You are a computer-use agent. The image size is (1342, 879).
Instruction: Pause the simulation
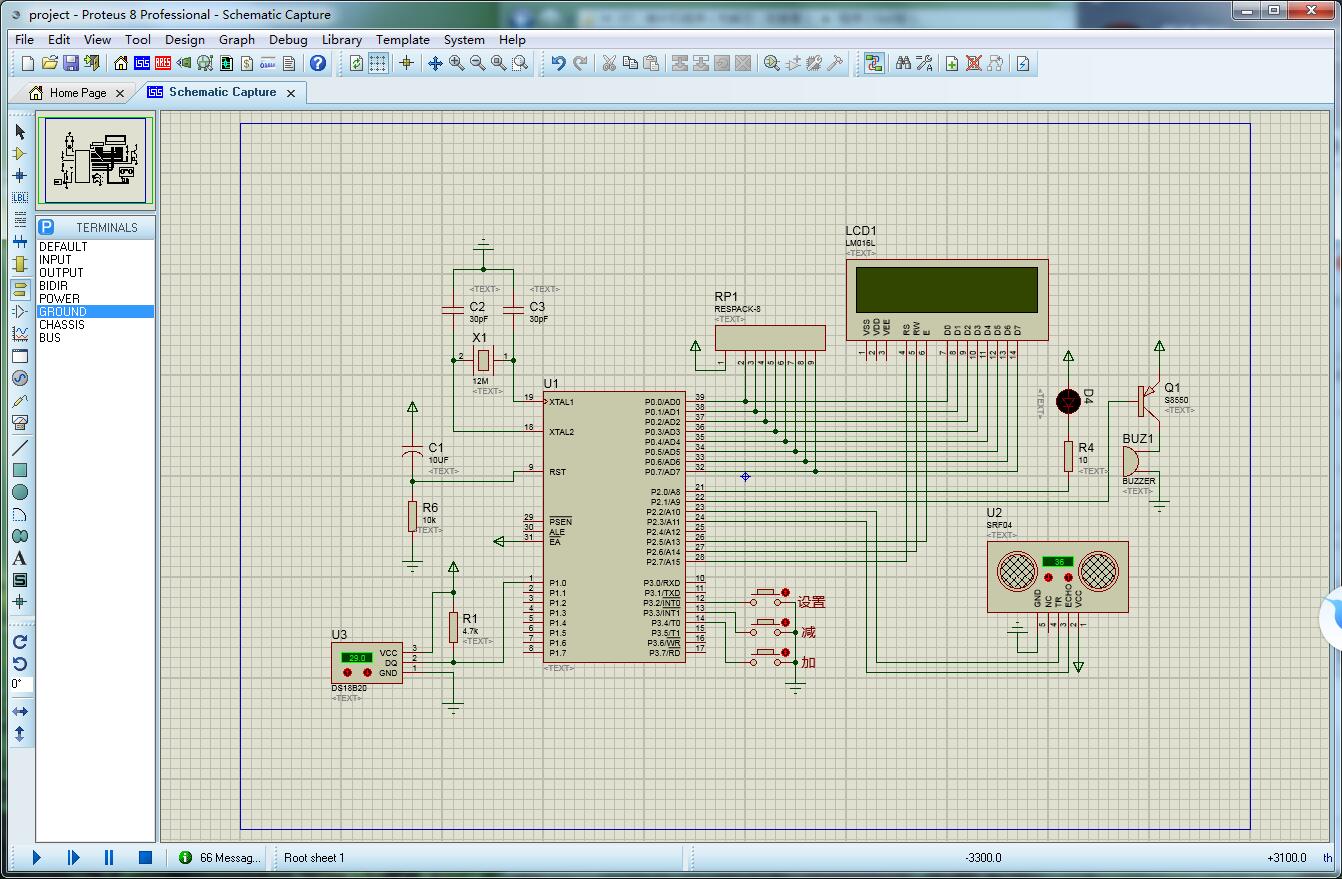tap(109, 857)
